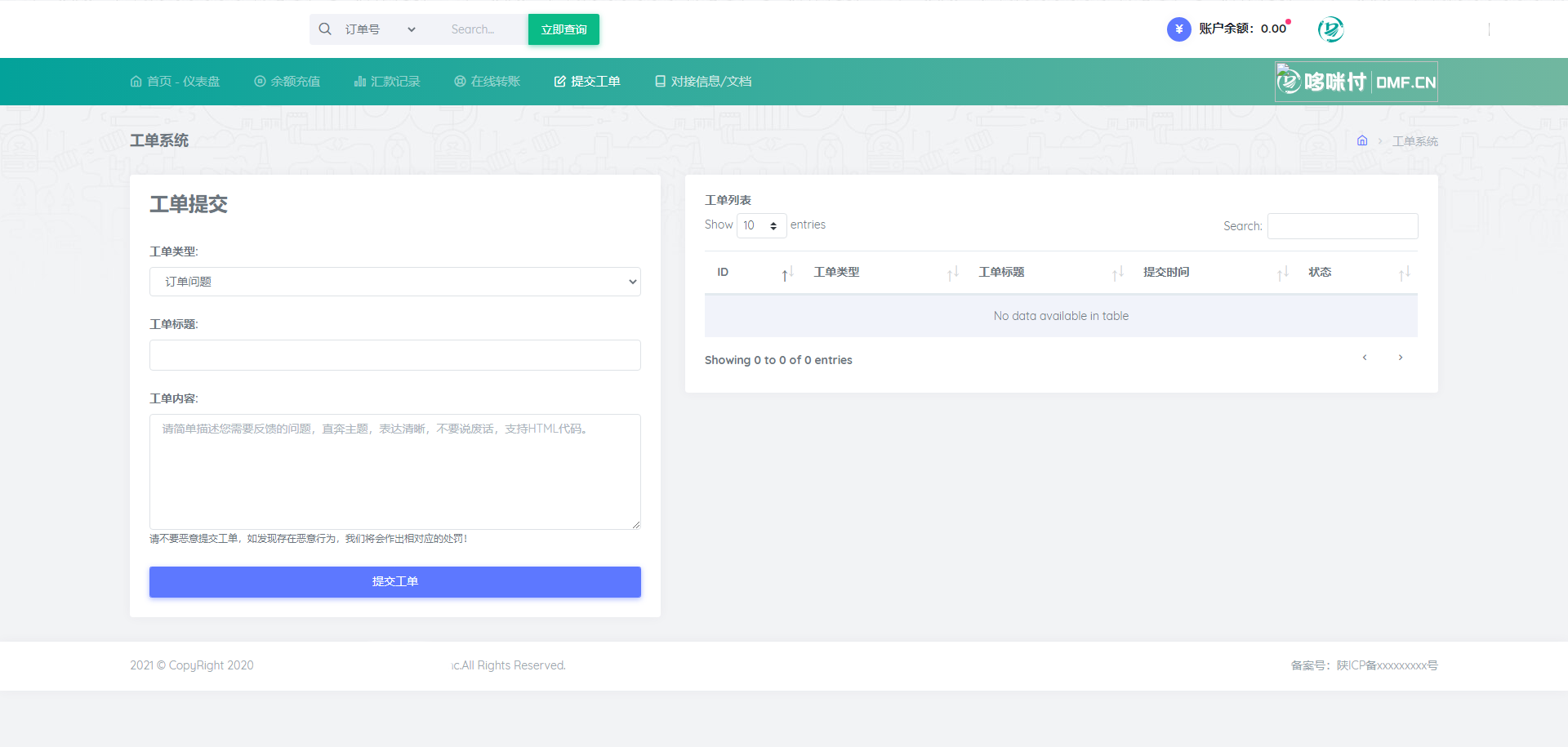Go to previous page of table
This screenshot has height=747, width=1568.
(1365, 358)
